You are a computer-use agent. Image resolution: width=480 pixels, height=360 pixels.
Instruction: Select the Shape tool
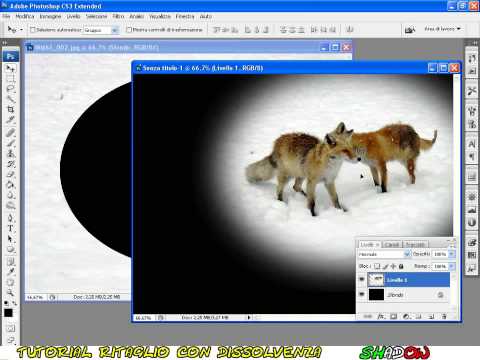11,249
